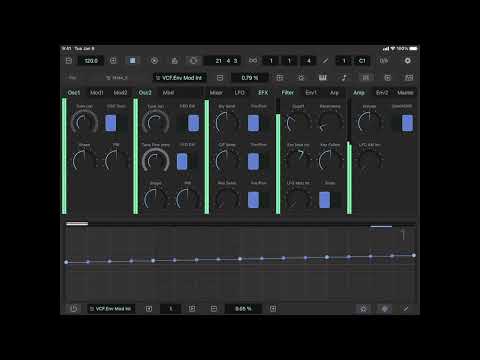480x360 pixels.
Task: Click the last icon on second toolbar row
Action: [x=409, y=78]
